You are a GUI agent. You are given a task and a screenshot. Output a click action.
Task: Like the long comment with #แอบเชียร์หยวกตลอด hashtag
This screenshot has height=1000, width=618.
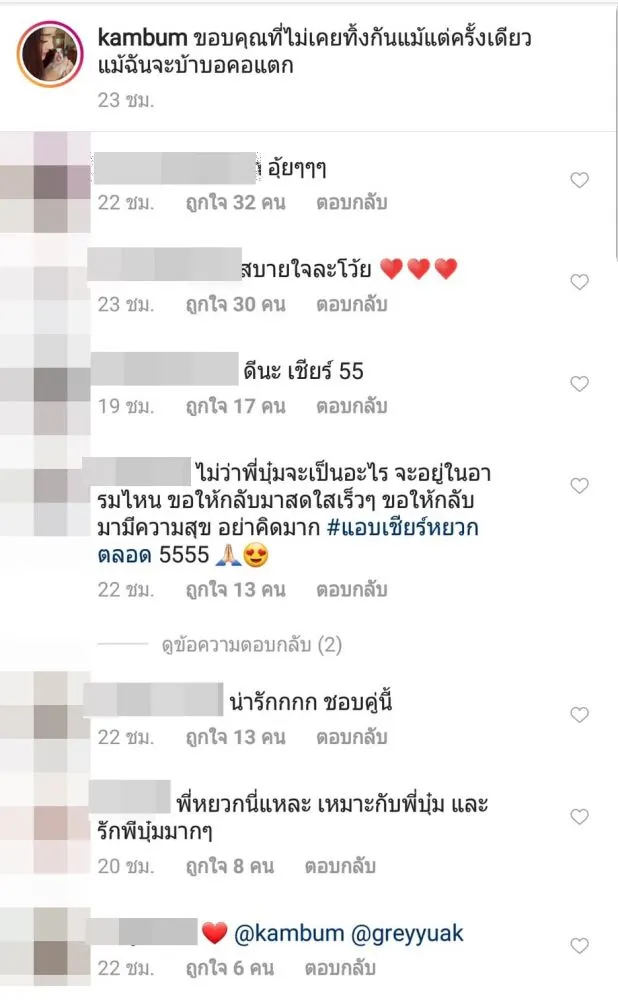tap(579, 486)
